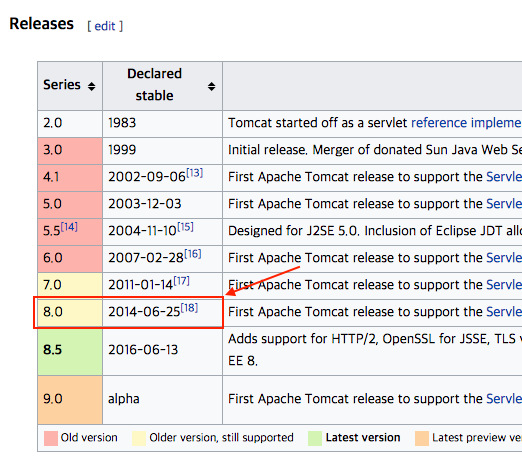
Task: Click the series 5.5 cell text
Action: pyautogui.click(x=52, y=231)
